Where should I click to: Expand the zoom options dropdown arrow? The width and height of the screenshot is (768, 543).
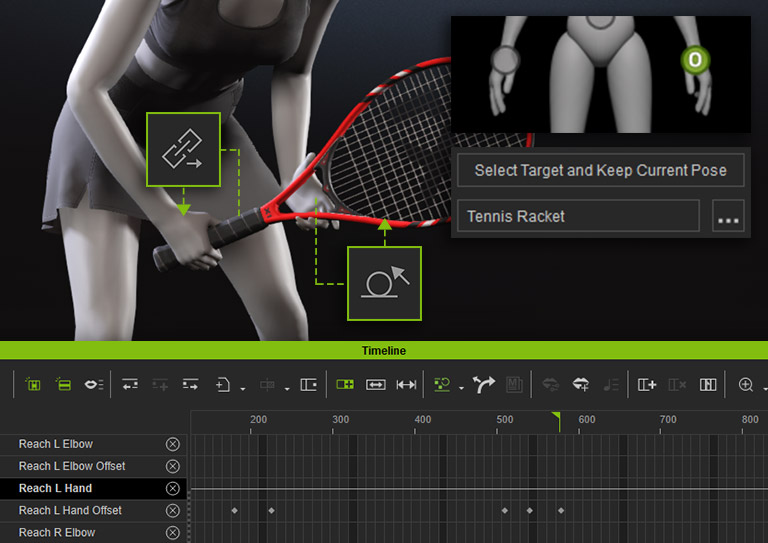[x=764, y=387]
